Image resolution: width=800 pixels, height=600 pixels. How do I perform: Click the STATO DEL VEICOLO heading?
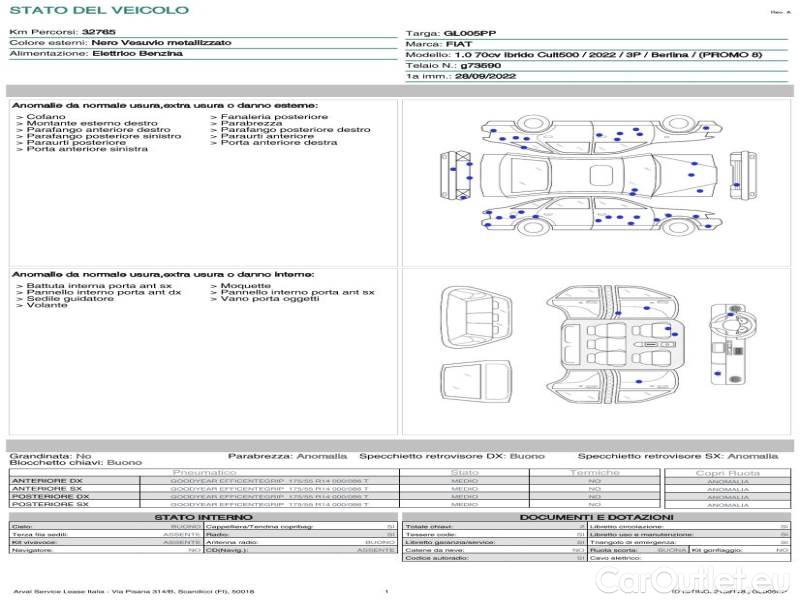point(99,11)
